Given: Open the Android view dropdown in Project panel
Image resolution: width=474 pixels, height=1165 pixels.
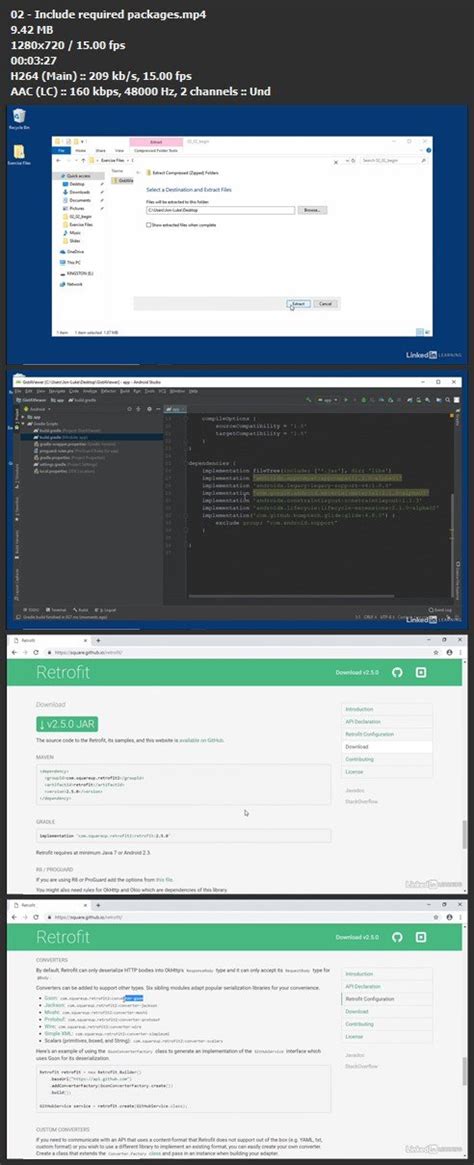Looking at the screenshot, I should (37, 409).
